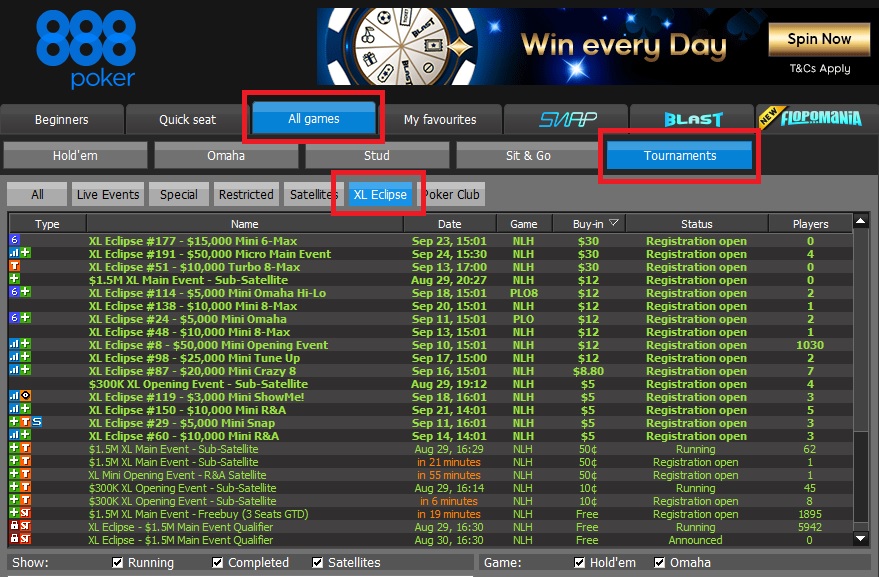
Task: Toggle the Satellites checkbox
Action: point(317,562)
